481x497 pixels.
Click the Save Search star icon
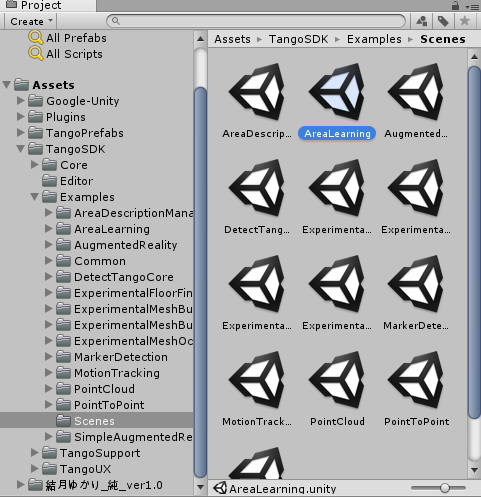(x=465, y=21)
